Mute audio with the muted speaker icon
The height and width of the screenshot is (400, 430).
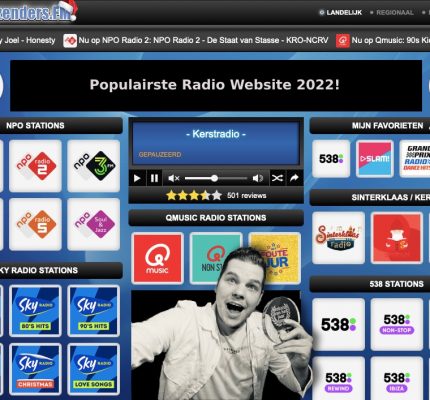pyautogui.click(x=173, y=178)
